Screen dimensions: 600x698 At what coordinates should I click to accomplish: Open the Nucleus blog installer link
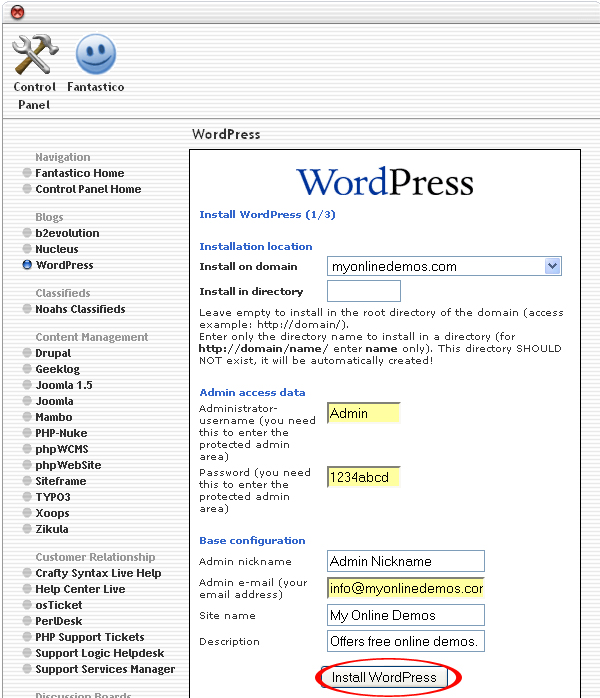[57, 249]
